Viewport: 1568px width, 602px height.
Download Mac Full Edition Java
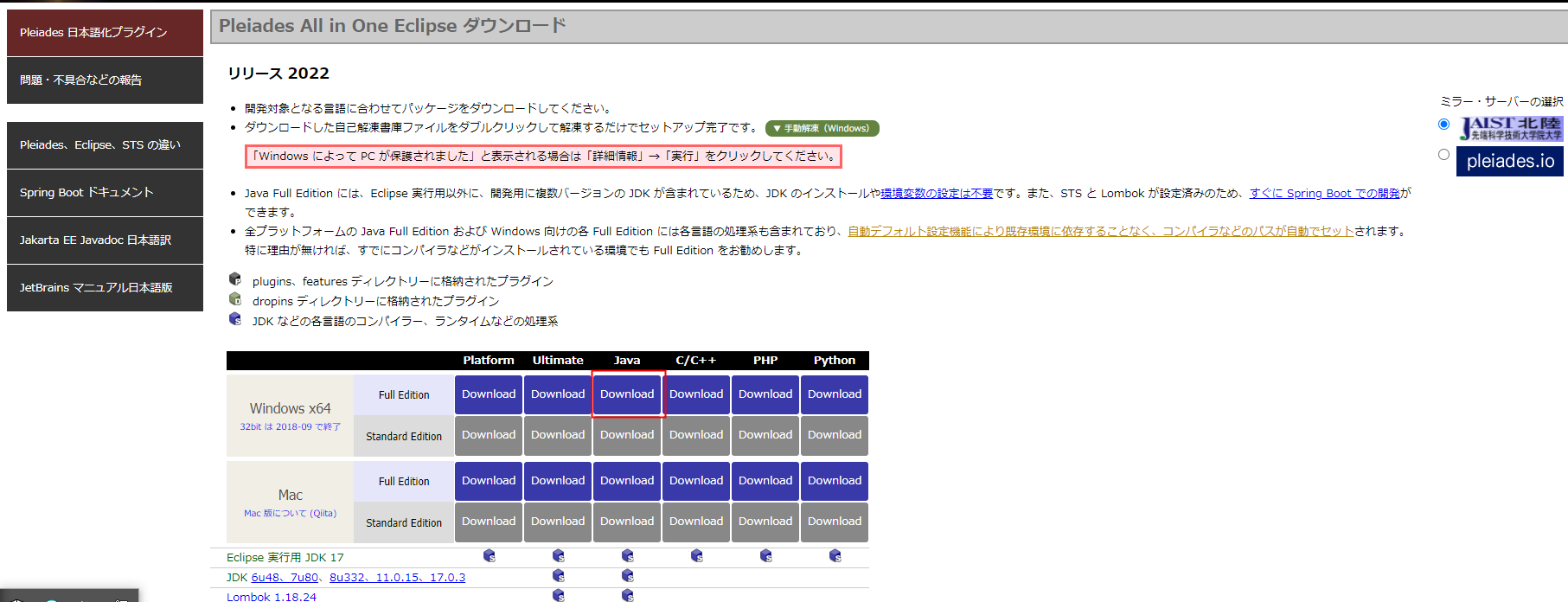click(x=627, y=481)
